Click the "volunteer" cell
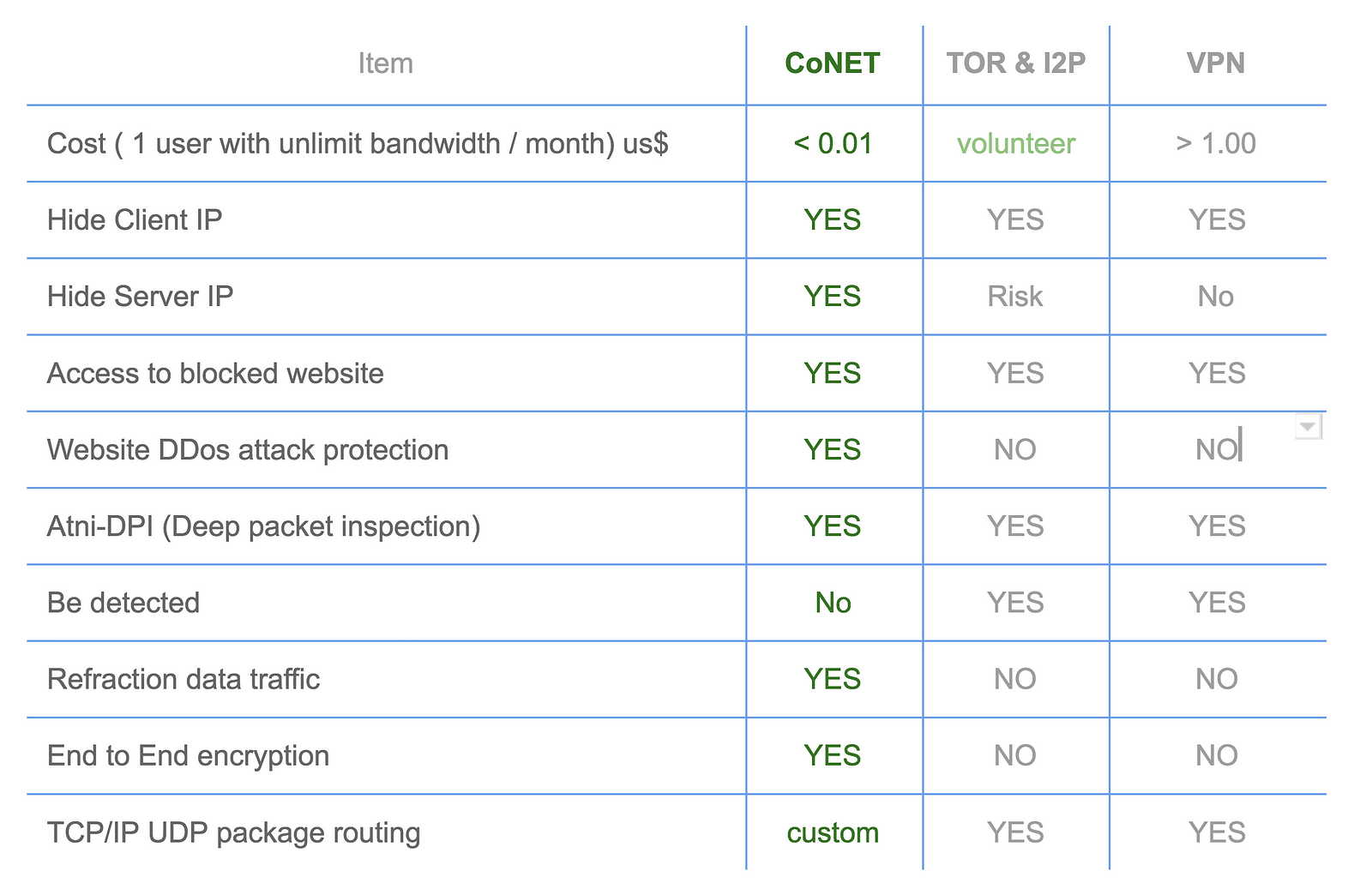Image resolution: width=1372 pixels, height=895 pixels. [1016, 144]
